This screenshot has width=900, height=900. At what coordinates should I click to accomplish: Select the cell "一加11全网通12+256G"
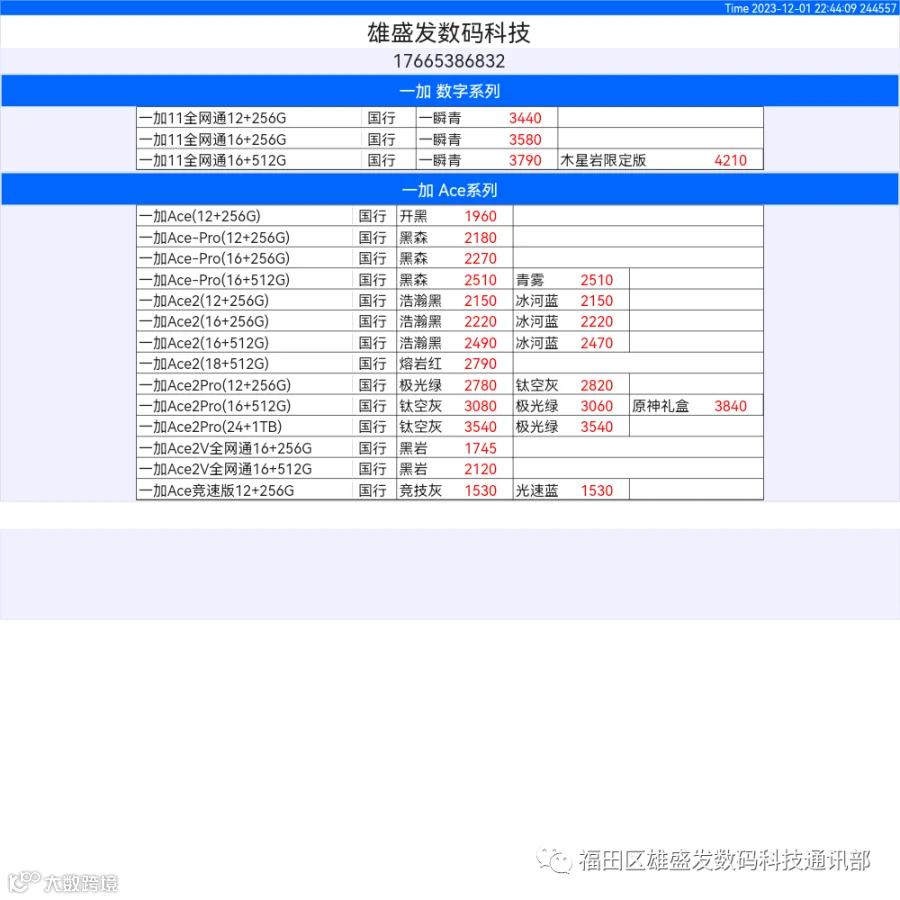(212, 118)
